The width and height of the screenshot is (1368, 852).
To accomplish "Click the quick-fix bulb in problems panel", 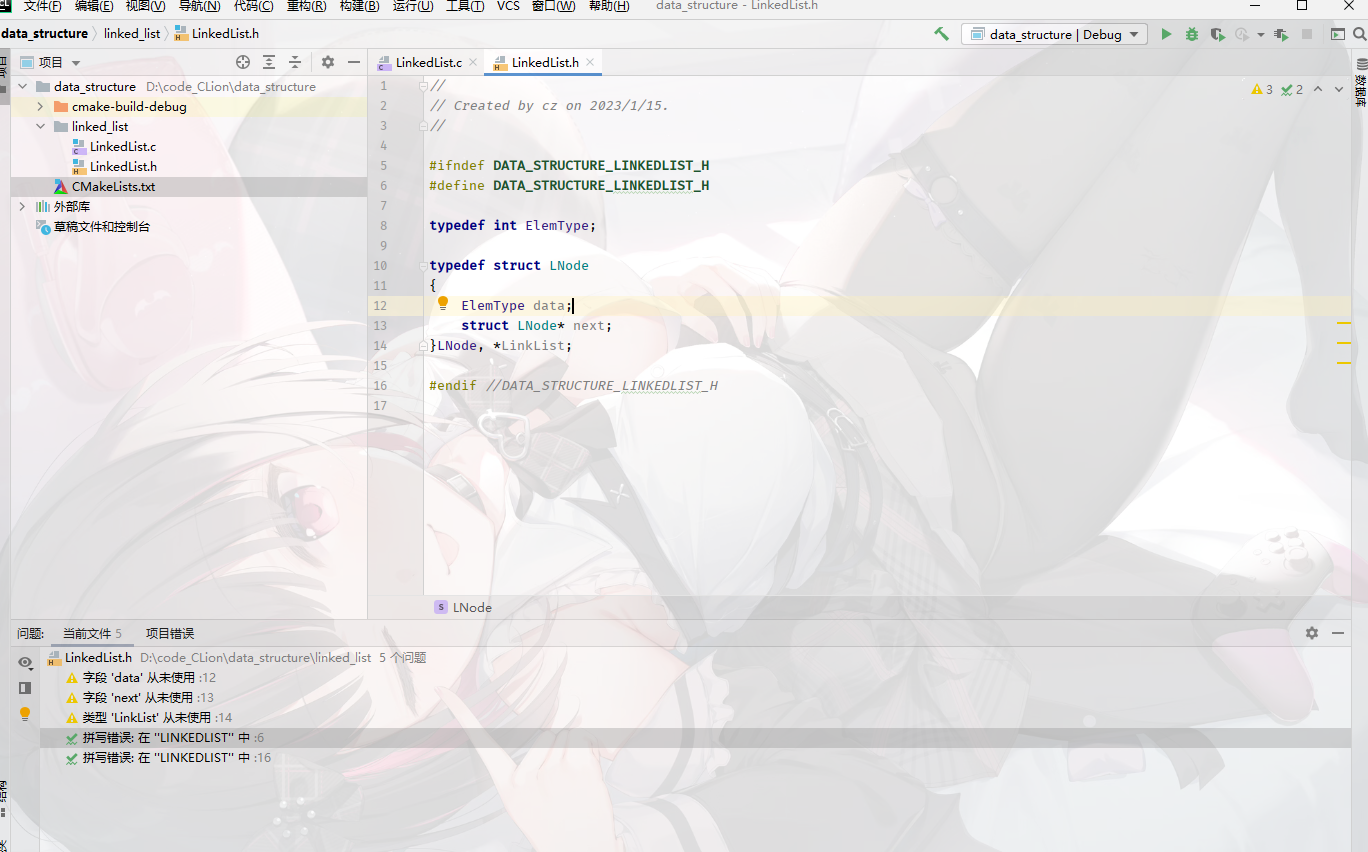I will [x=25, y=714].
